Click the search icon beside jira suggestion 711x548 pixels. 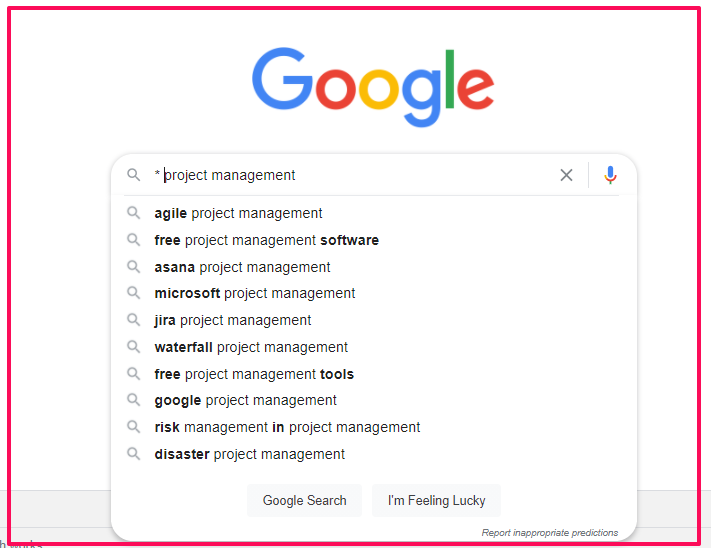click(x=133, y=320)
